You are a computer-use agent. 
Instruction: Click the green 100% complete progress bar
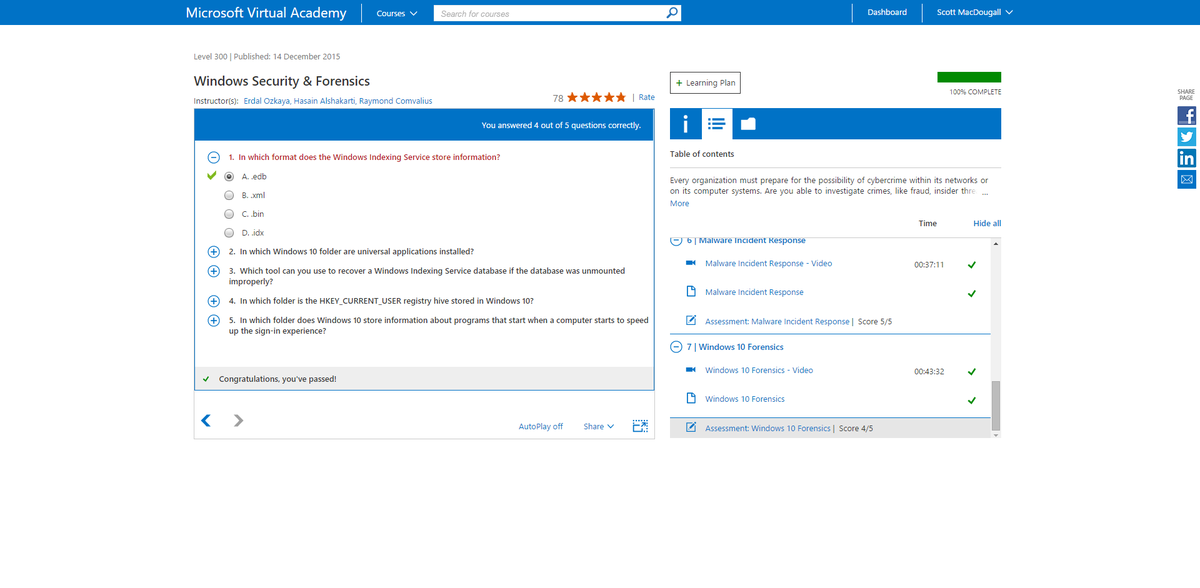click(969, 77)
